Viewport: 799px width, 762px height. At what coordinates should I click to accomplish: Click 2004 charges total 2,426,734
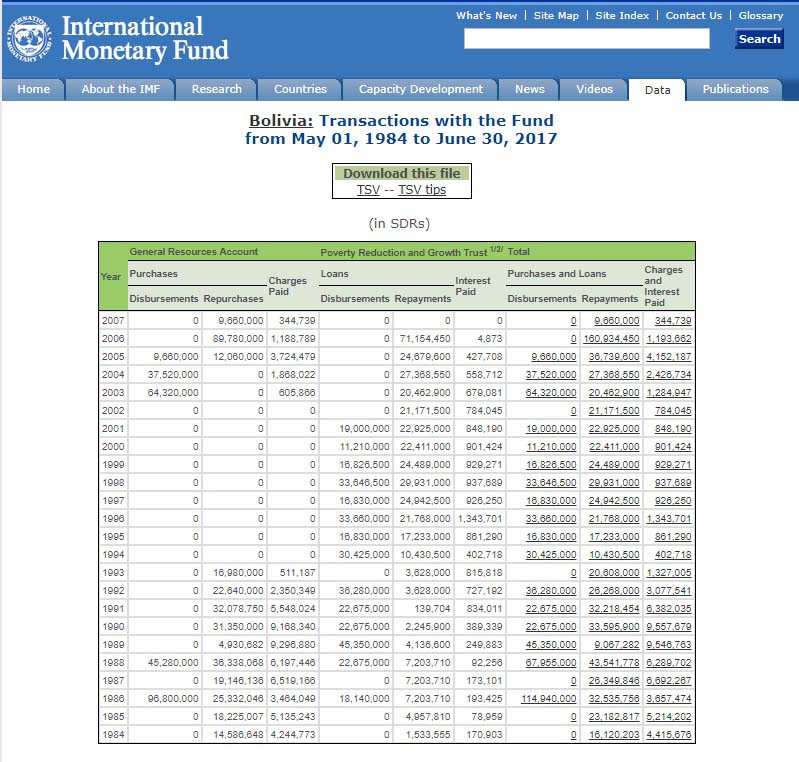click(x=669, y=375)
